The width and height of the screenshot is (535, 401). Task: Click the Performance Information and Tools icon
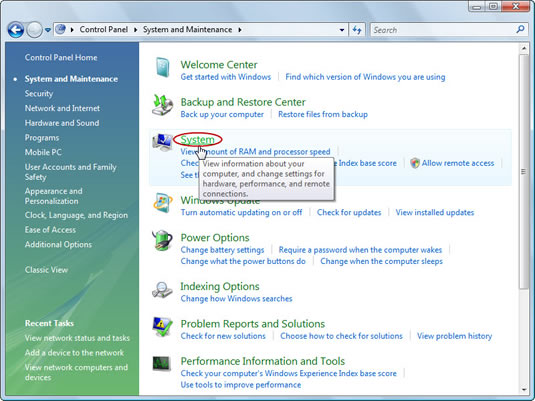[161, 363]
